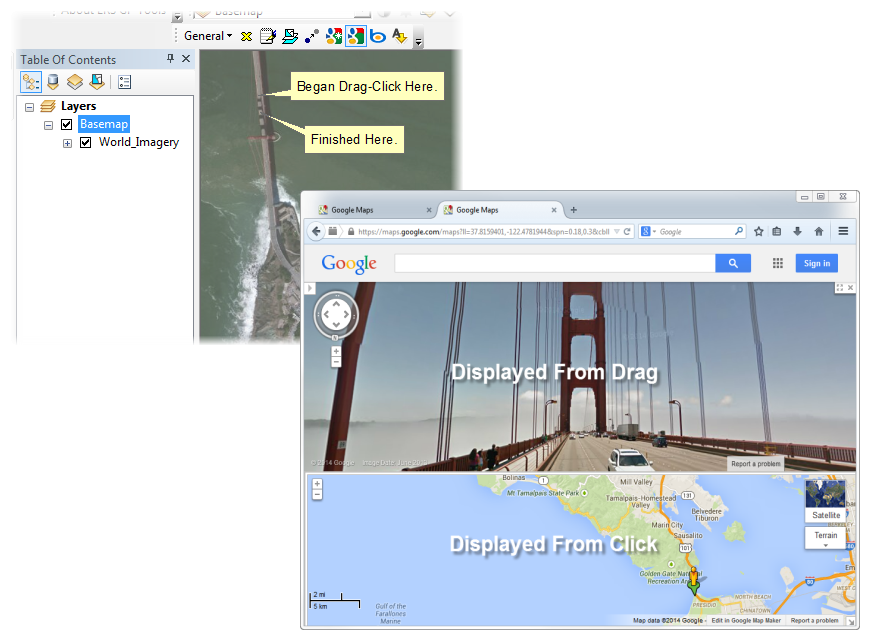Switch to List By Source view

pyautogui.click(x=52, y=82)
